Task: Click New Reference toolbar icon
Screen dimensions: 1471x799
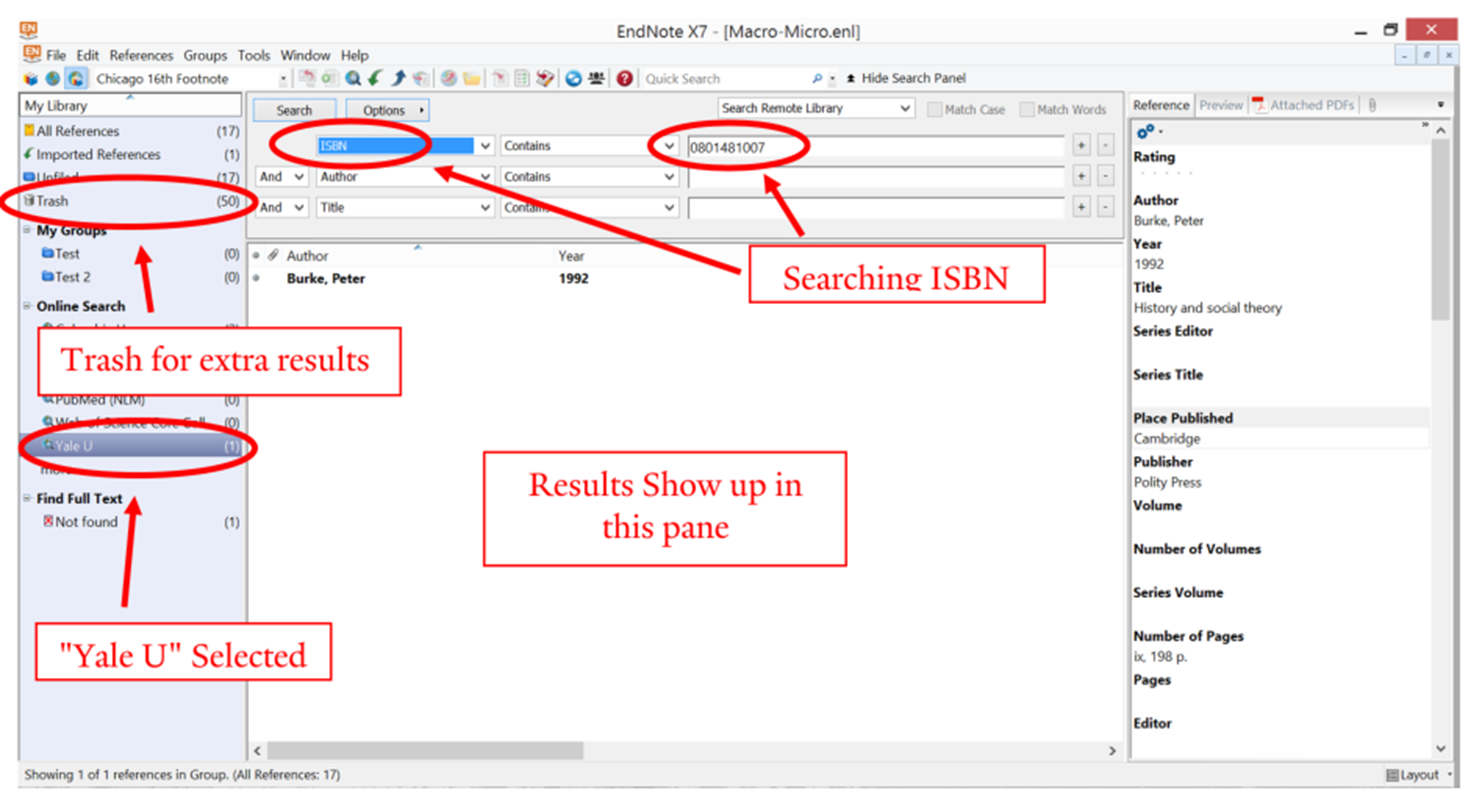Action: click(x=329, y=79)
